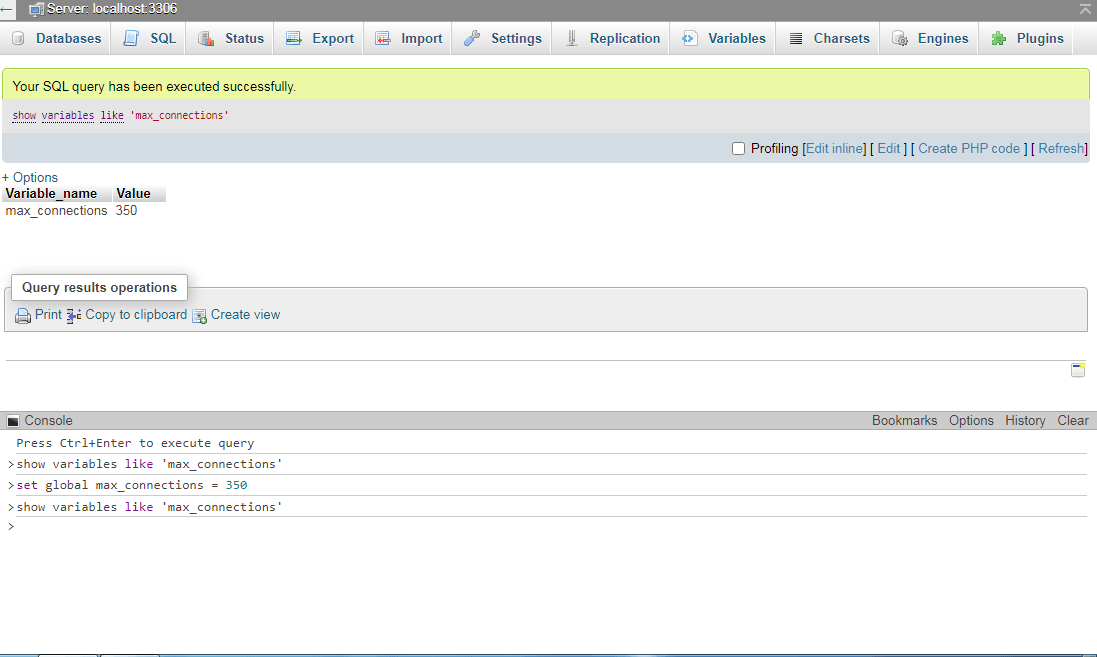Image resolution: width=1097 pixels, height=657 pixels.
Task: Click the Charsets tab icon
Action: [795, 38]
